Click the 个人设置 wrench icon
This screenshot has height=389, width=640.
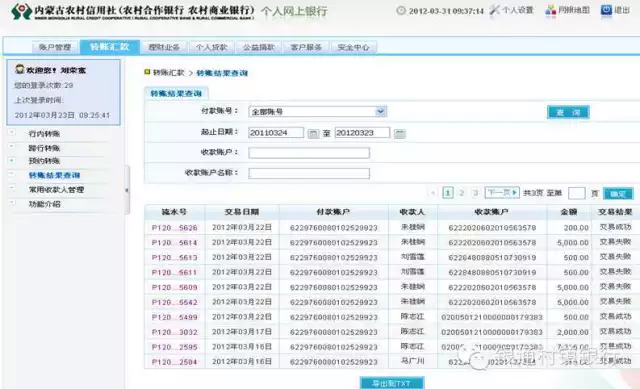click(494, 10)
